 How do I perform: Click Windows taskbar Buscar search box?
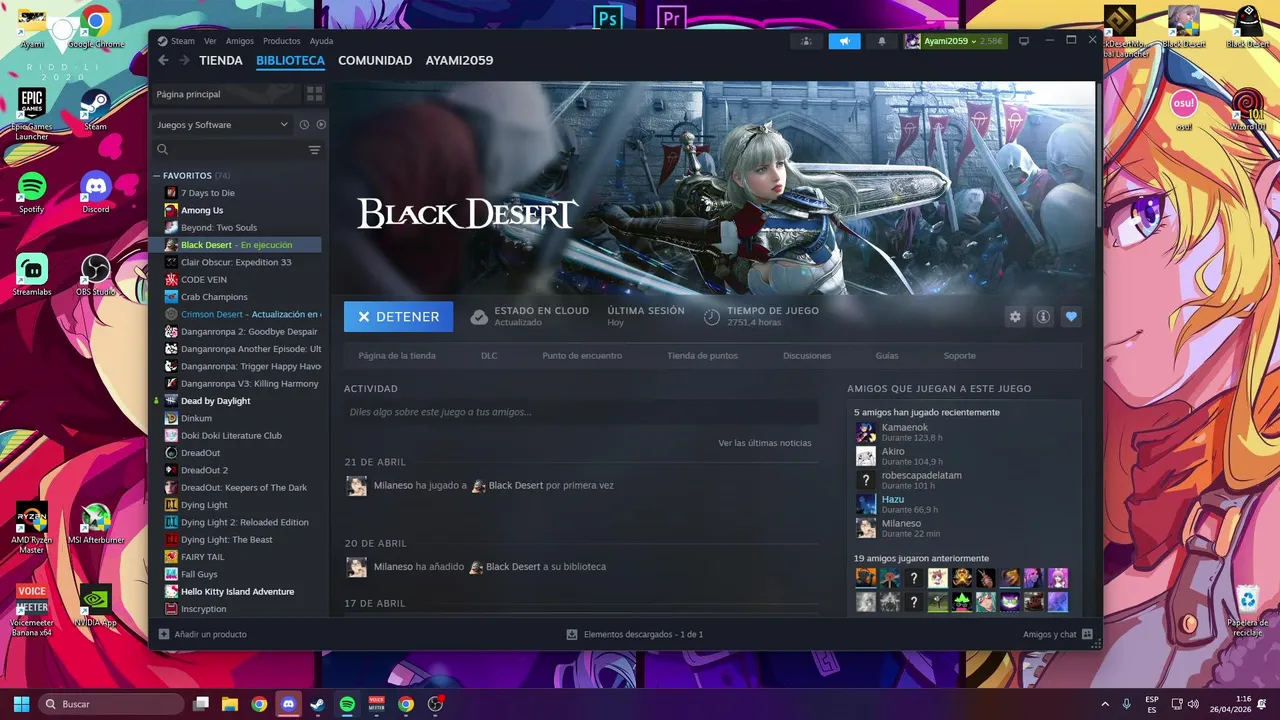pos(111,704)
